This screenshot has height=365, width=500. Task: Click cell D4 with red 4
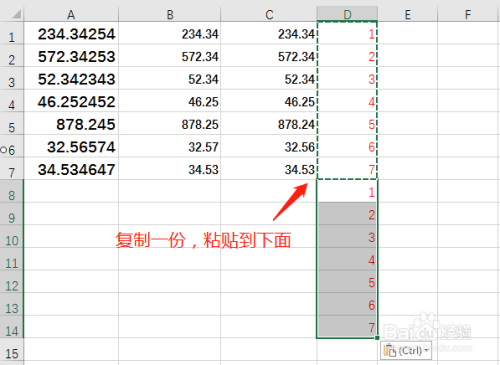(x=347, y=101)
